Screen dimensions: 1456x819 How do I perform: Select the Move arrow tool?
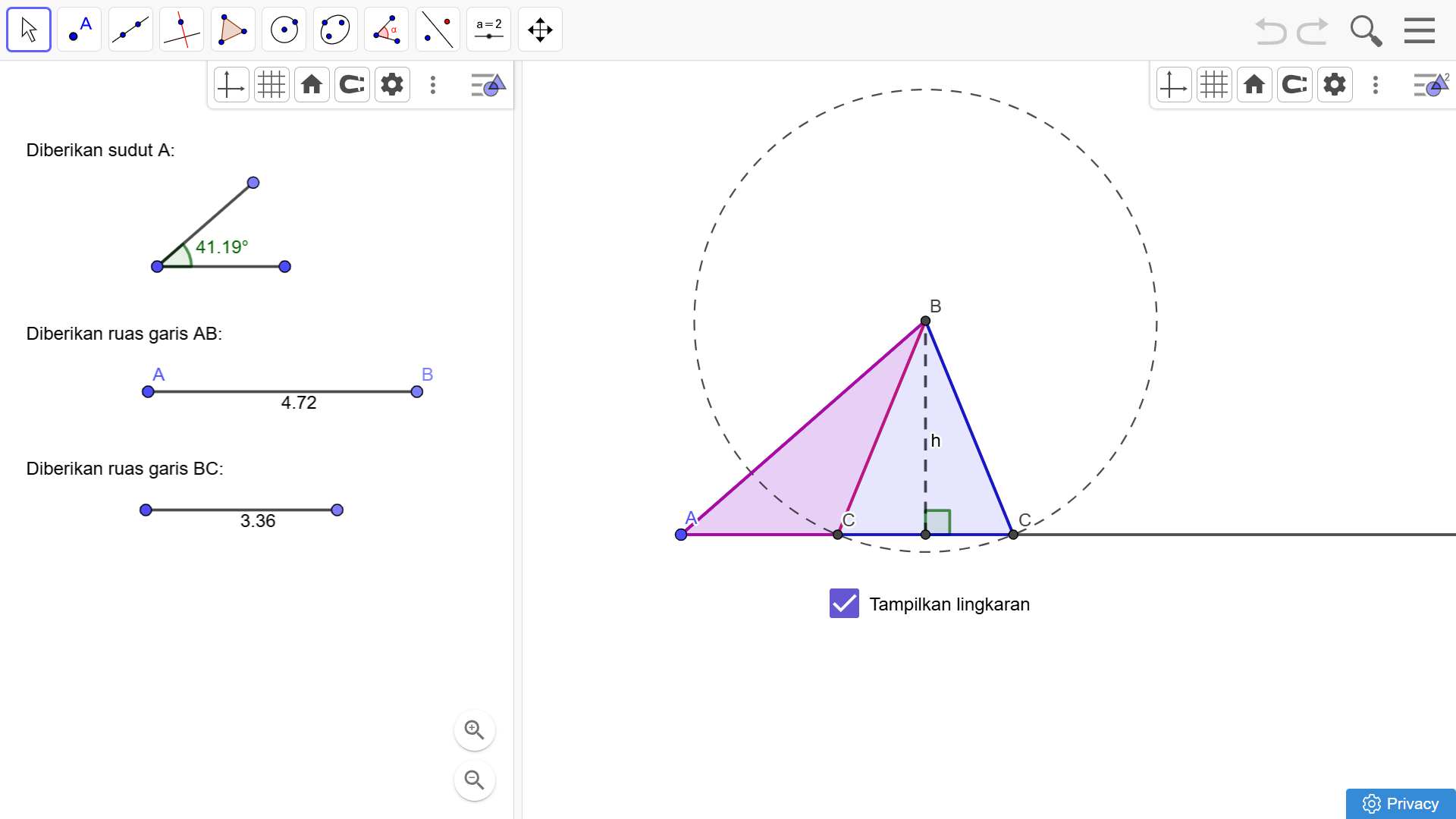(29, 30)
